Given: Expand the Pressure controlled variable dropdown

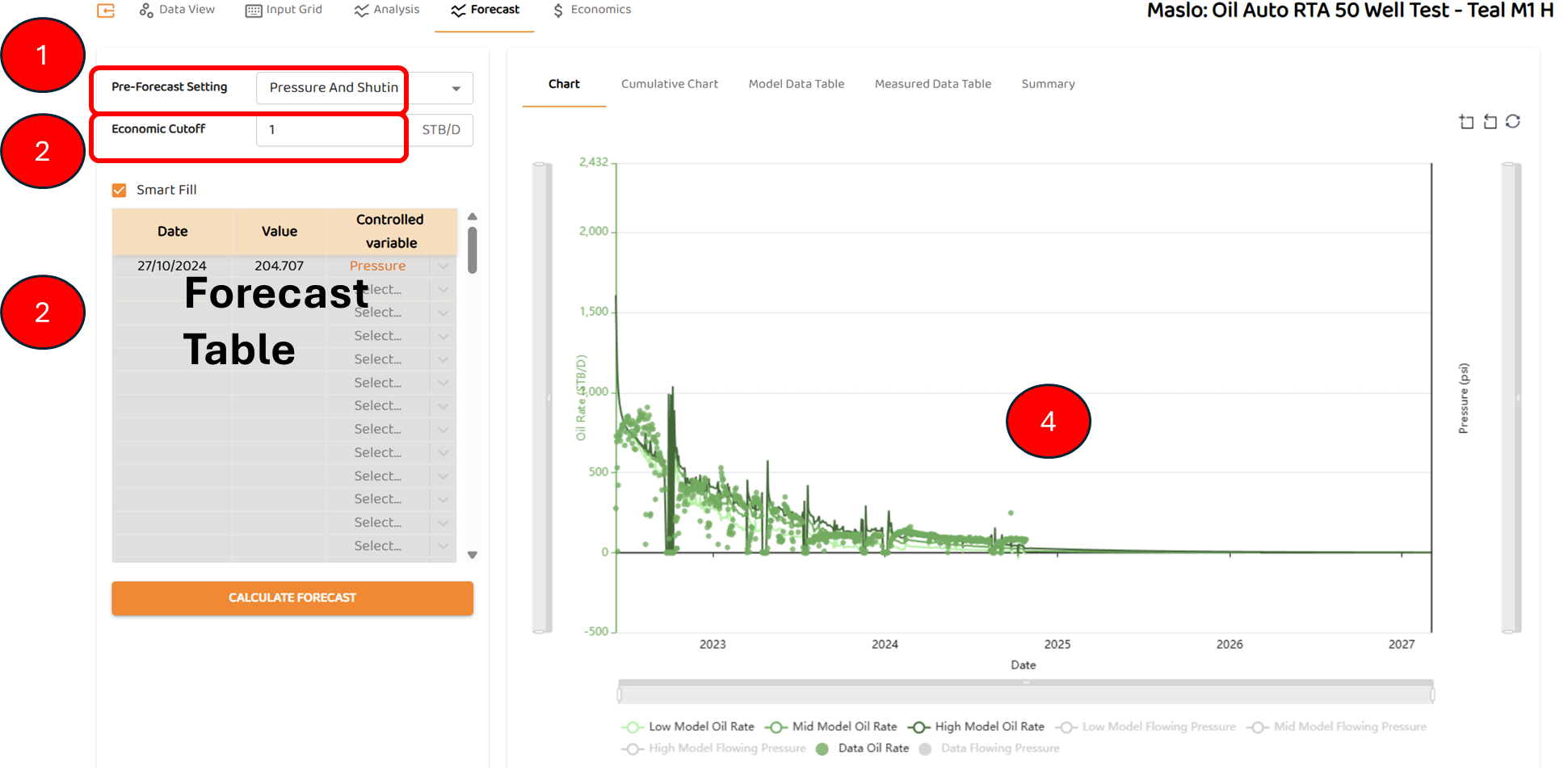Looking at the screenshot, I should (443, 266).
